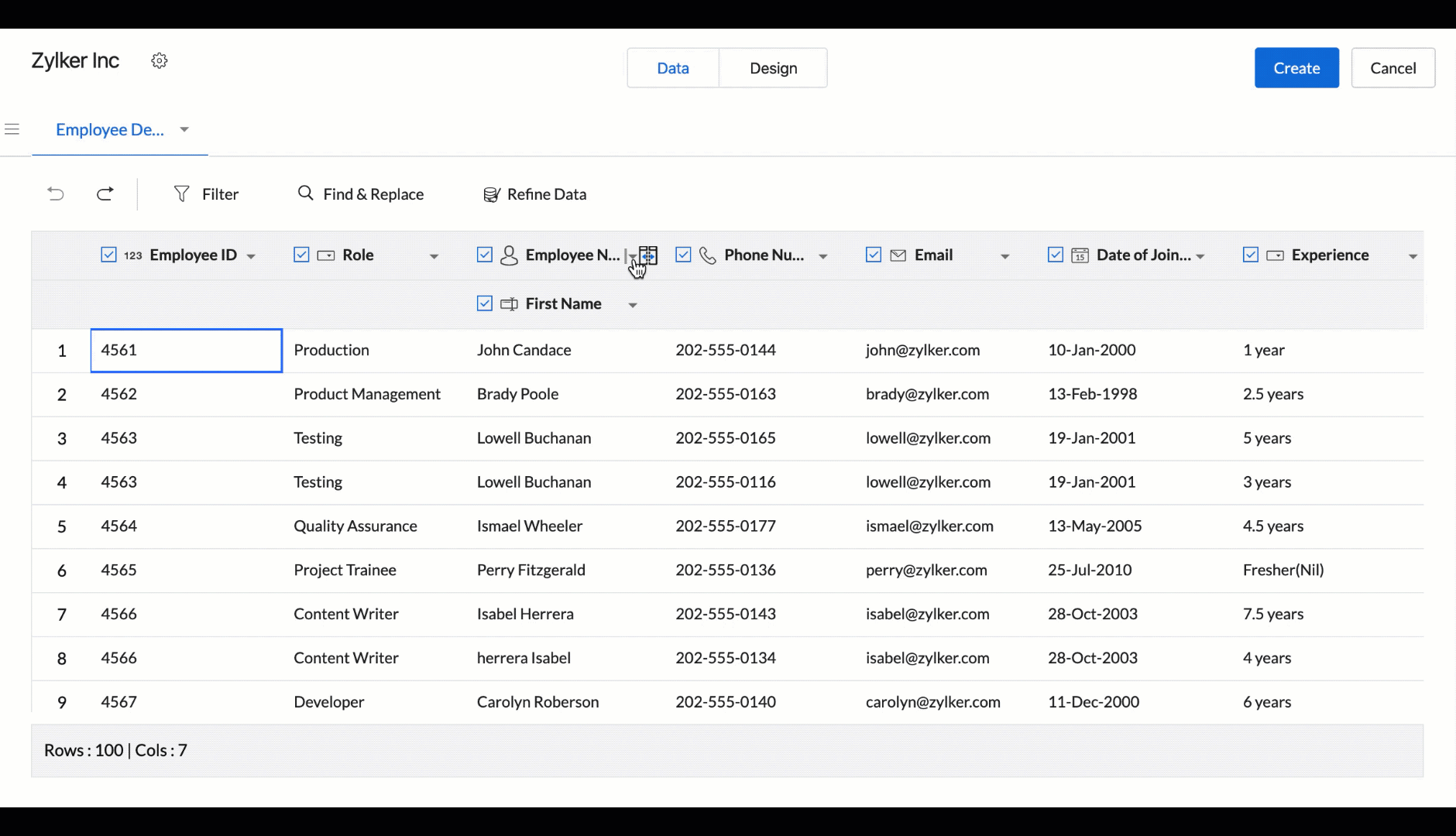Viewport: 1456px width, 836px height.
Task: Expand the Employee De... sheet dropdown arrow
Action: pos(184,129)
